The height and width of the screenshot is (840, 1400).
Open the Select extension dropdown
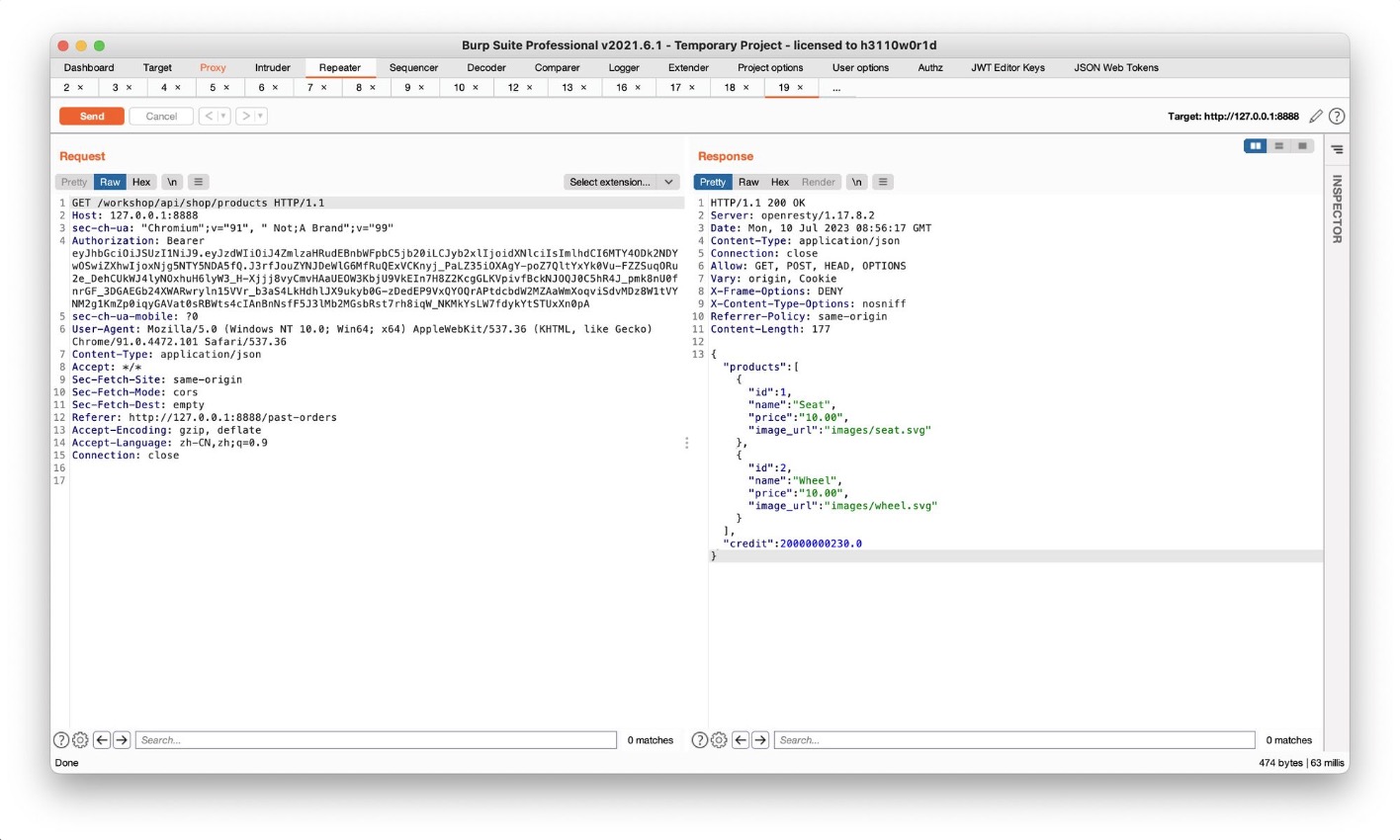[622, 182]
